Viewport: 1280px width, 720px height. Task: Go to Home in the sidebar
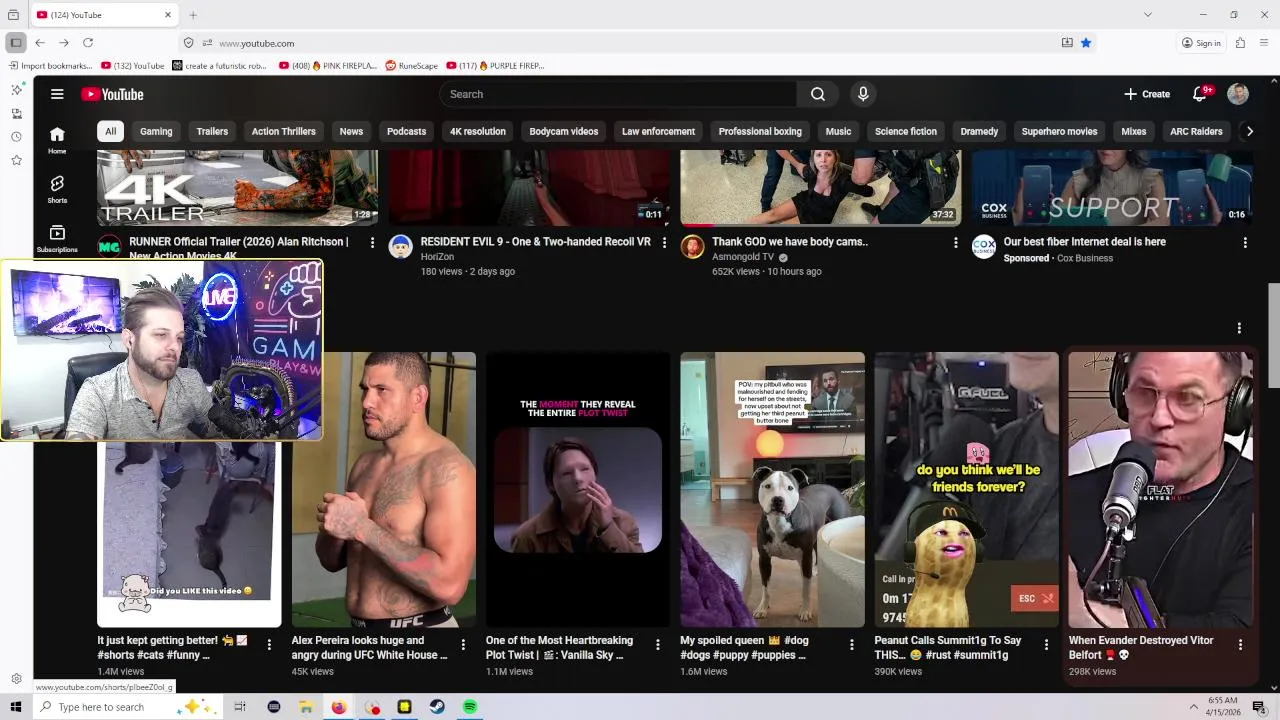[x=57, y=140]
